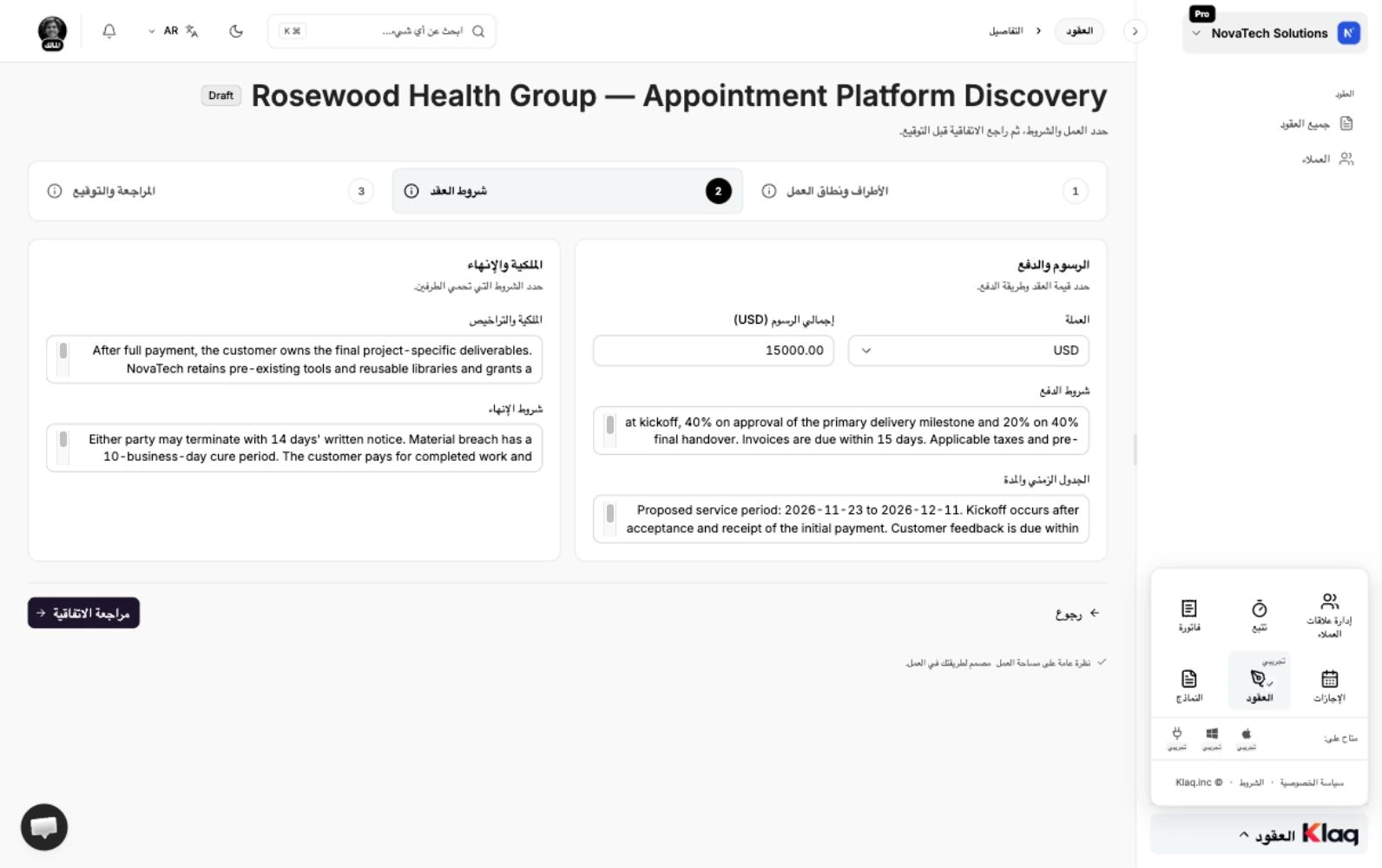Open the notifications bell
The width and height of the screenshot is (1382, 868).
tap(109, 31)
